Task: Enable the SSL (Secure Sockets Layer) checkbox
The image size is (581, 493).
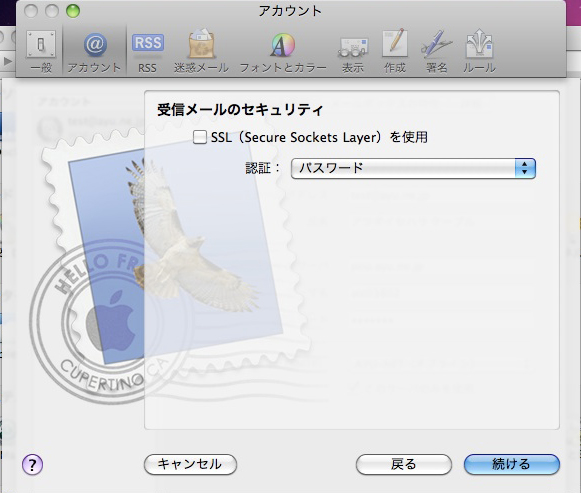Action: (x=200, y=137)
